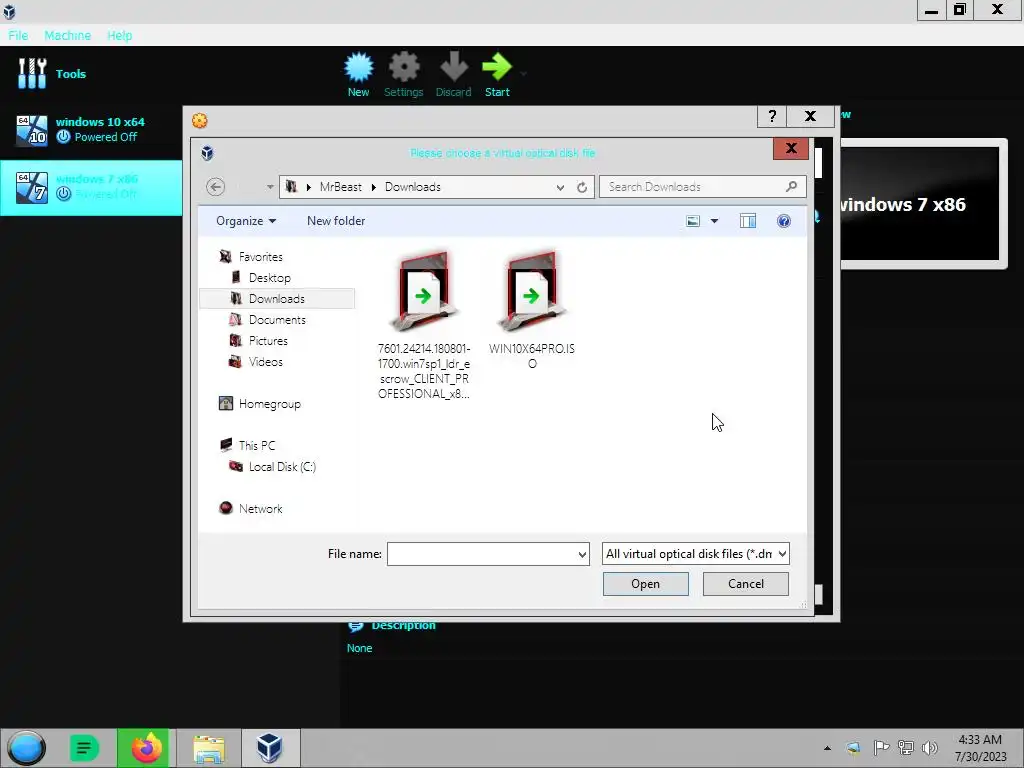Image resolution: width=1024 pixels, height=768 pixels.
Task: Show hidden tray icons arrow
Action: click(827, 748)
